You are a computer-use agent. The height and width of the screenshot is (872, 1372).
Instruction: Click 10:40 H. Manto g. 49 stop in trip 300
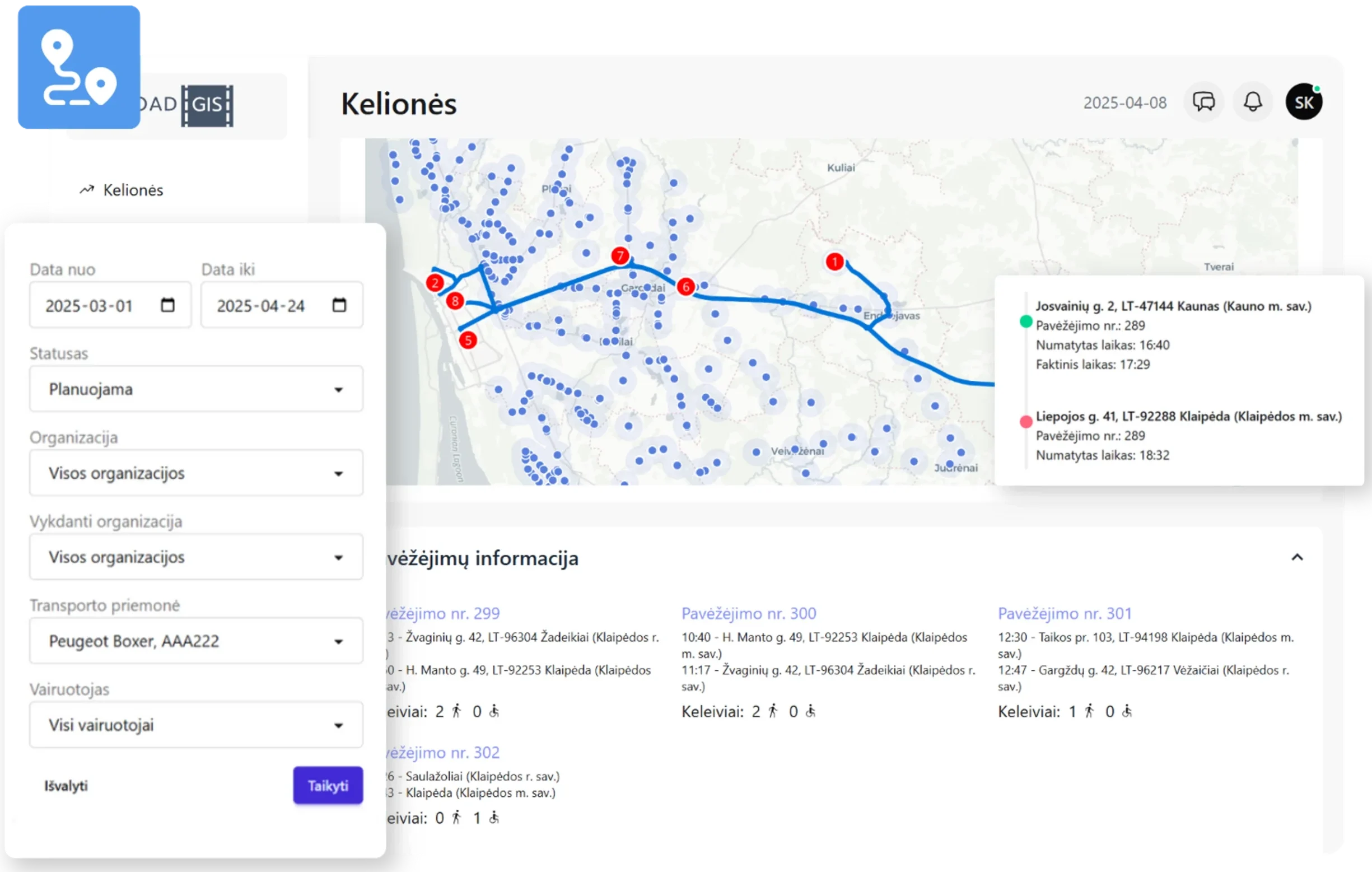(824, 645)
